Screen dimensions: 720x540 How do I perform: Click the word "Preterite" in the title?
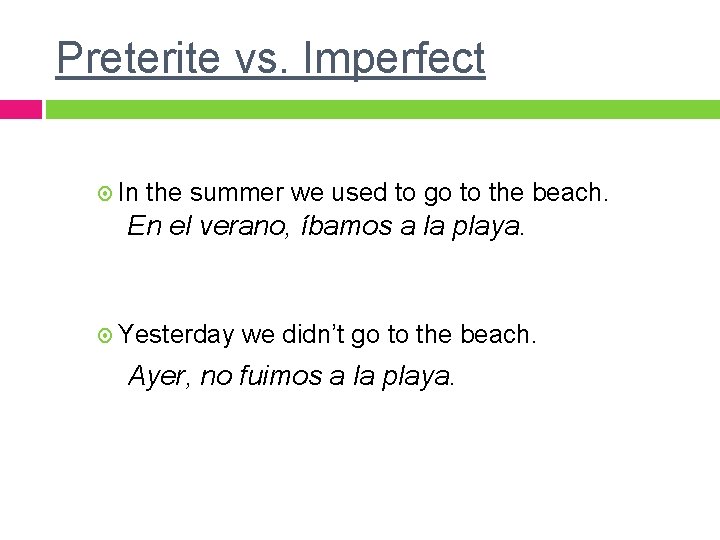pos(138,58)
